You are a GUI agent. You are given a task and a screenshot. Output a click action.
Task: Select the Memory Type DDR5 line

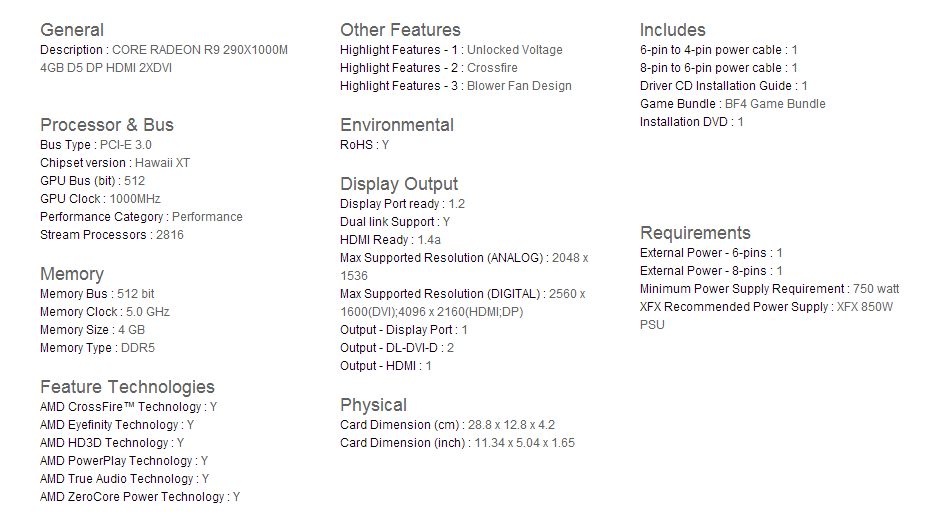click(x=97, y=348)
